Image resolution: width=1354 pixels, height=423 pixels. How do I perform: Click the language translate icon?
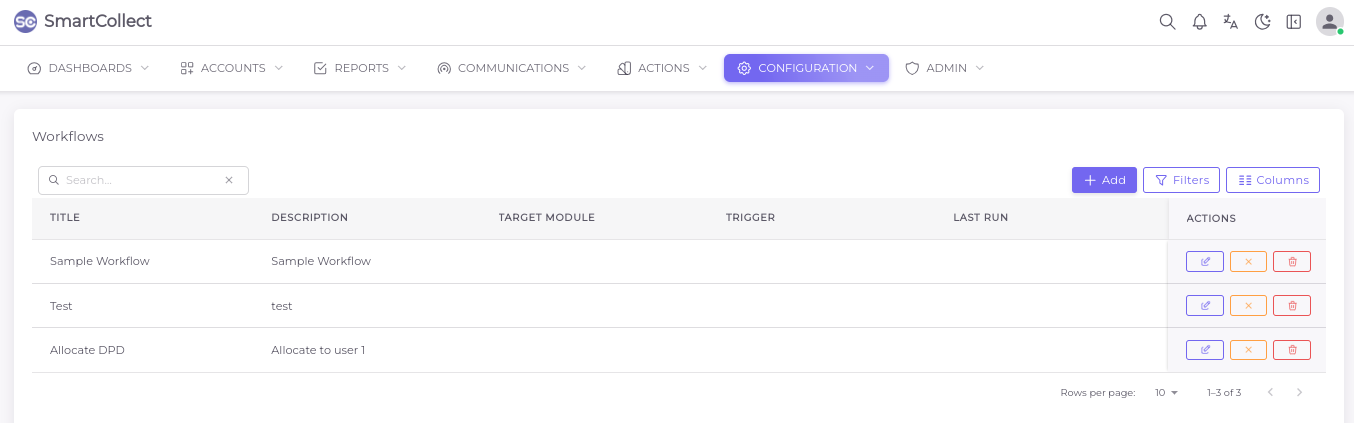(1231, 22)
